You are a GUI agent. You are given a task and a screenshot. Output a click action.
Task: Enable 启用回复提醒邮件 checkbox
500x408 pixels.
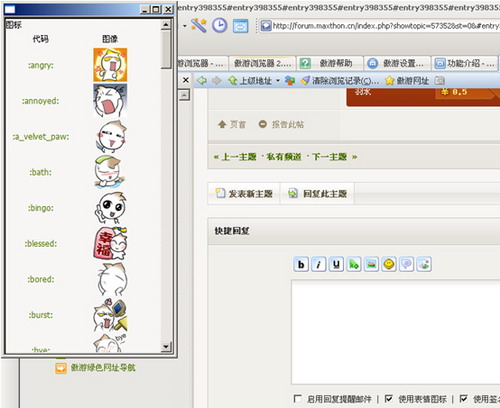(297, 398)
